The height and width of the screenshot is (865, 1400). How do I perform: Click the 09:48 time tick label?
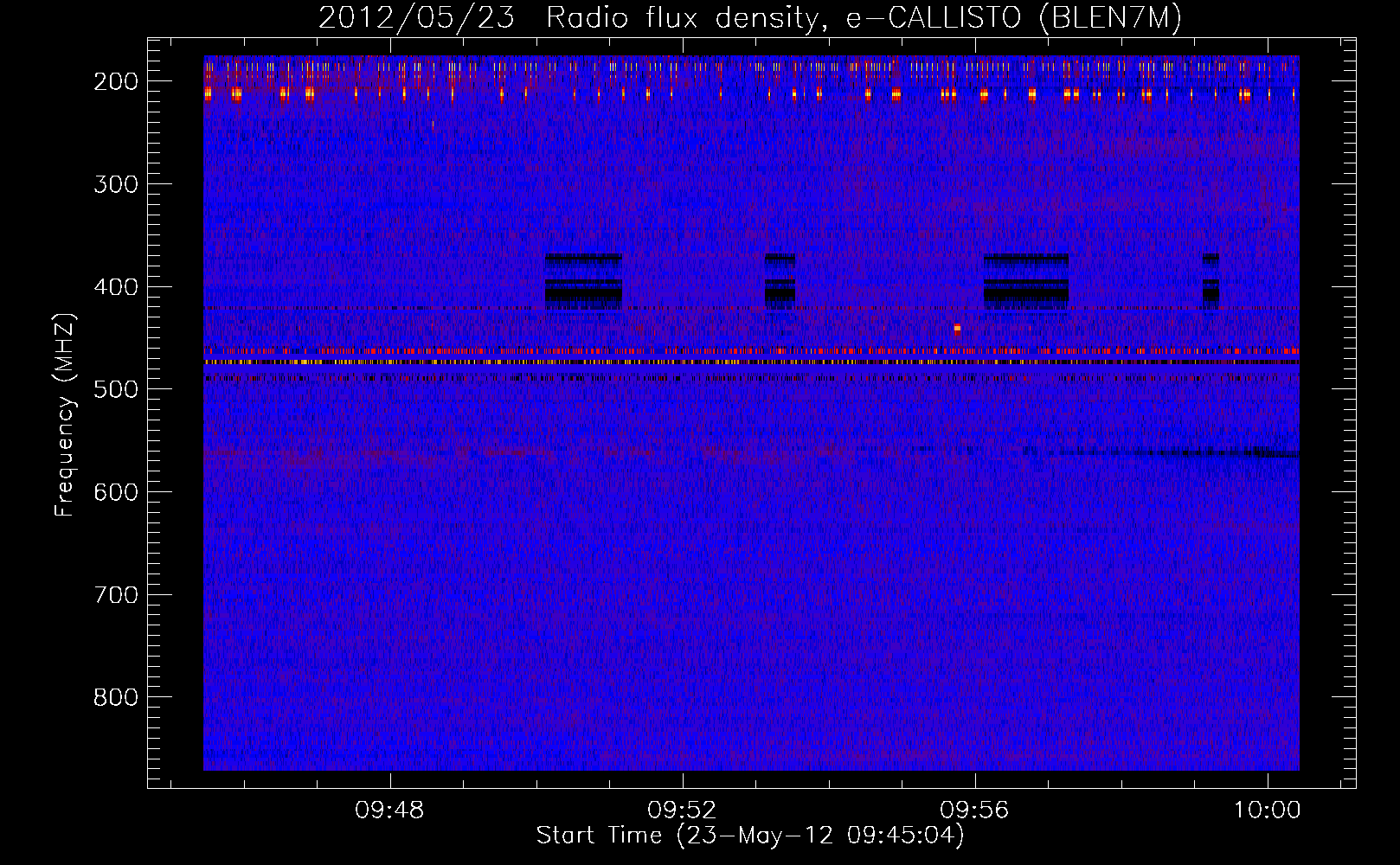pyautogui.click(x=389, y=811)
